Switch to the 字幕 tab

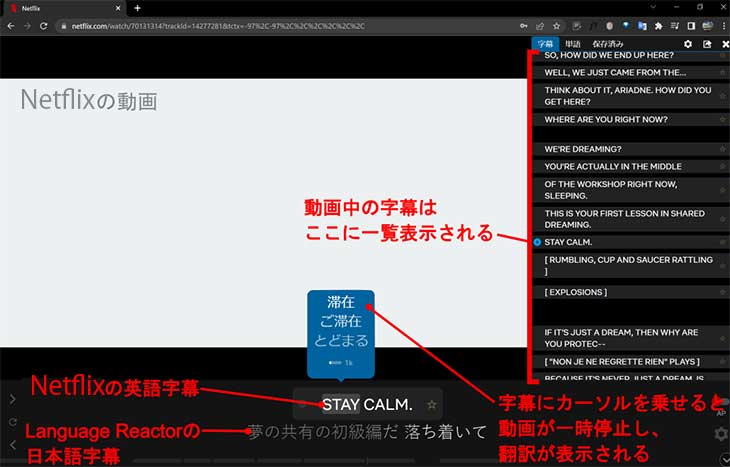(545, 44)
